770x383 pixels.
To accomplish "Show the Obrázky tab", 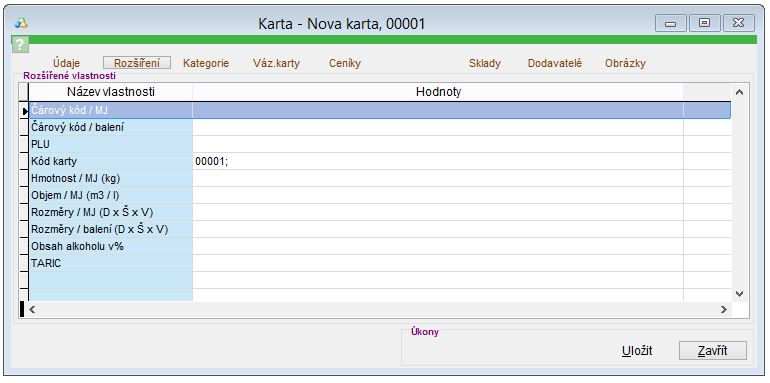I will 625,63.
